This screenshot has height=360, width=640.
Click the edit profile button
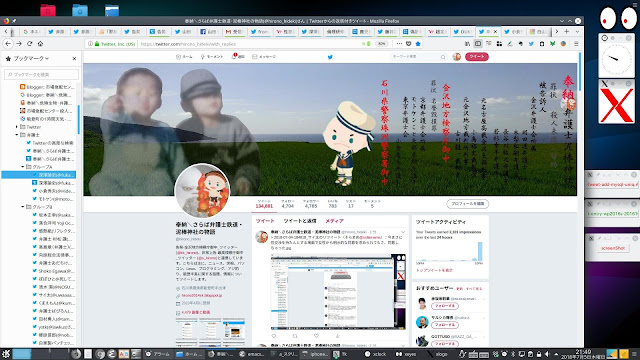pyautogui.click(x=467, y=204)
